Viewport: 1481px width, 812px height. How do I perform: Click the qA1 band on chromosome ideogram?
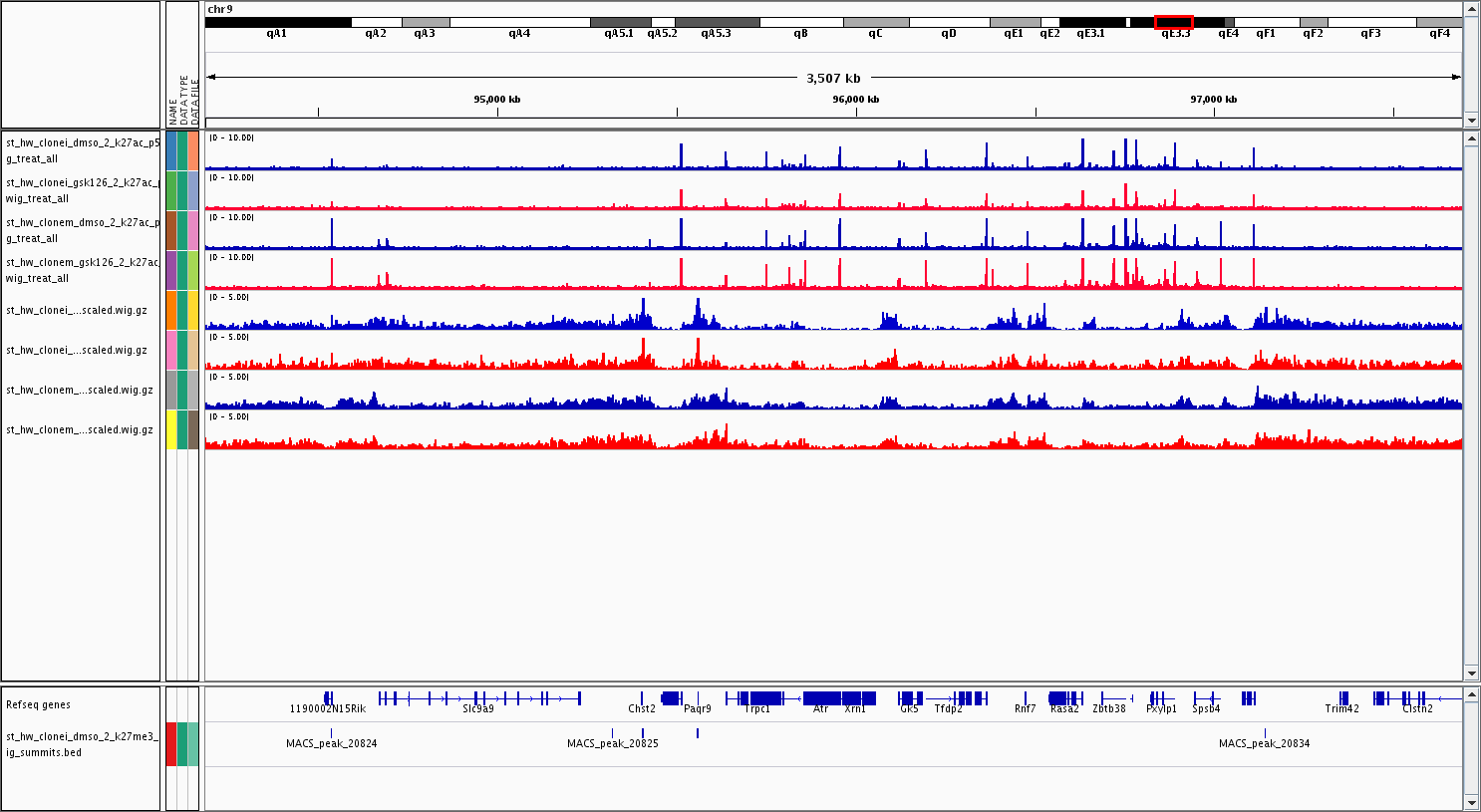277,22
